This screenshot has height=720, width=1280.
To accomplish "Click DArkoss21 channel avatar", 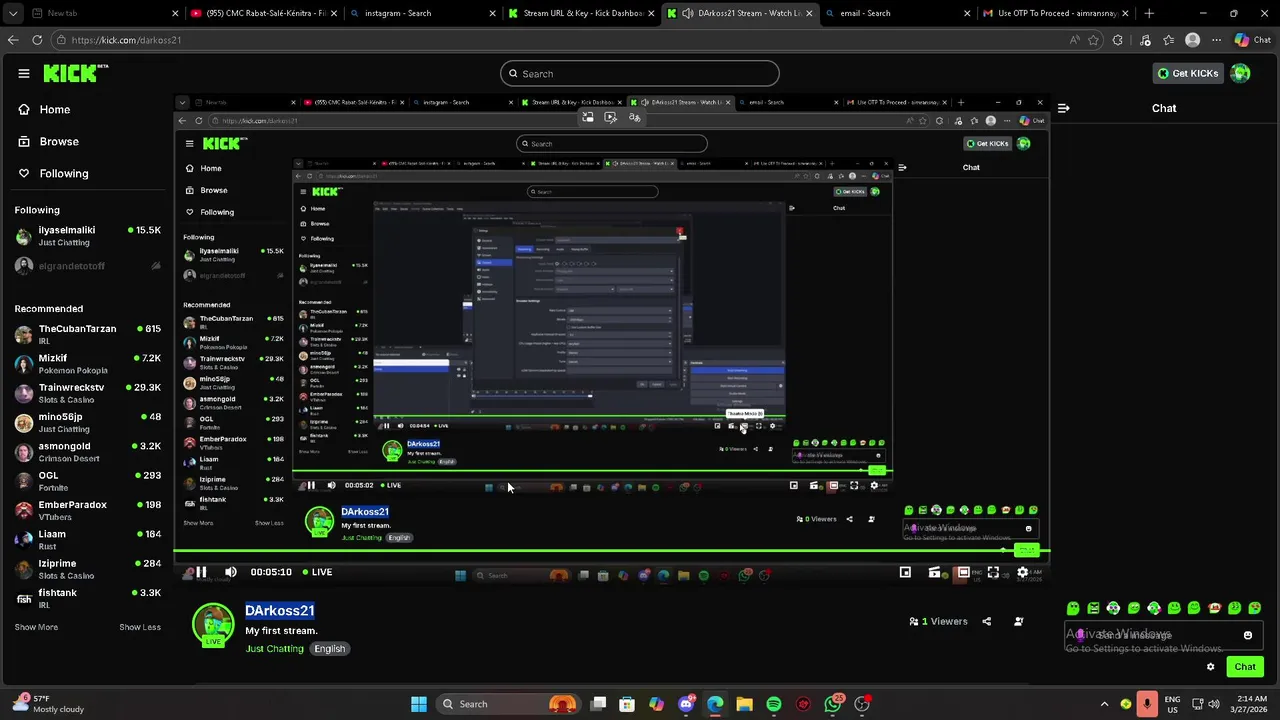I will click(x=213, y=626).
